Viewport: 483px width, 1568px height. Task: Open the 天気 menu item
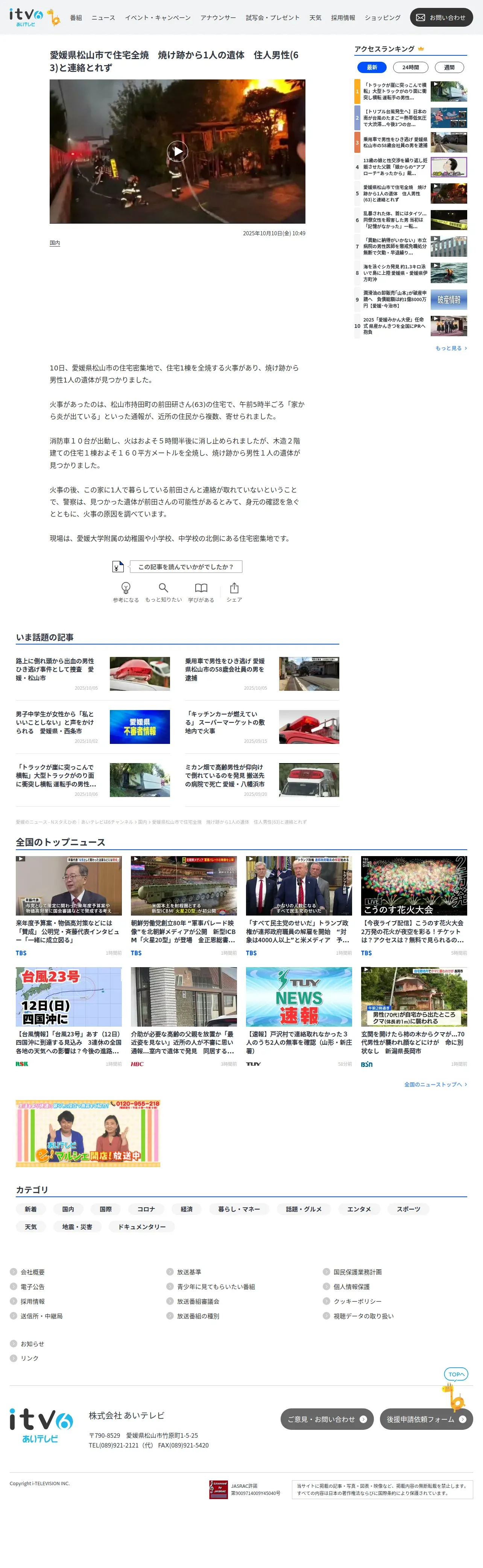tap(315, 18)
